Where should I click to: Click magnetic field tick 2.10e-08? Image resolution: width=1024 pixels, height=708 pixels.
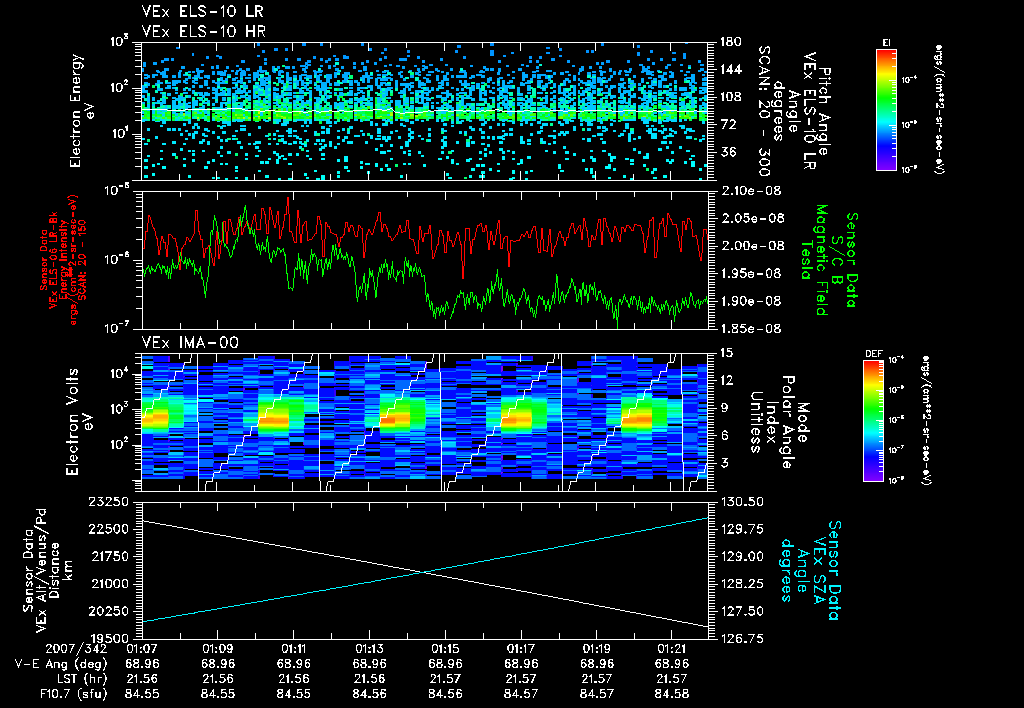750,191
